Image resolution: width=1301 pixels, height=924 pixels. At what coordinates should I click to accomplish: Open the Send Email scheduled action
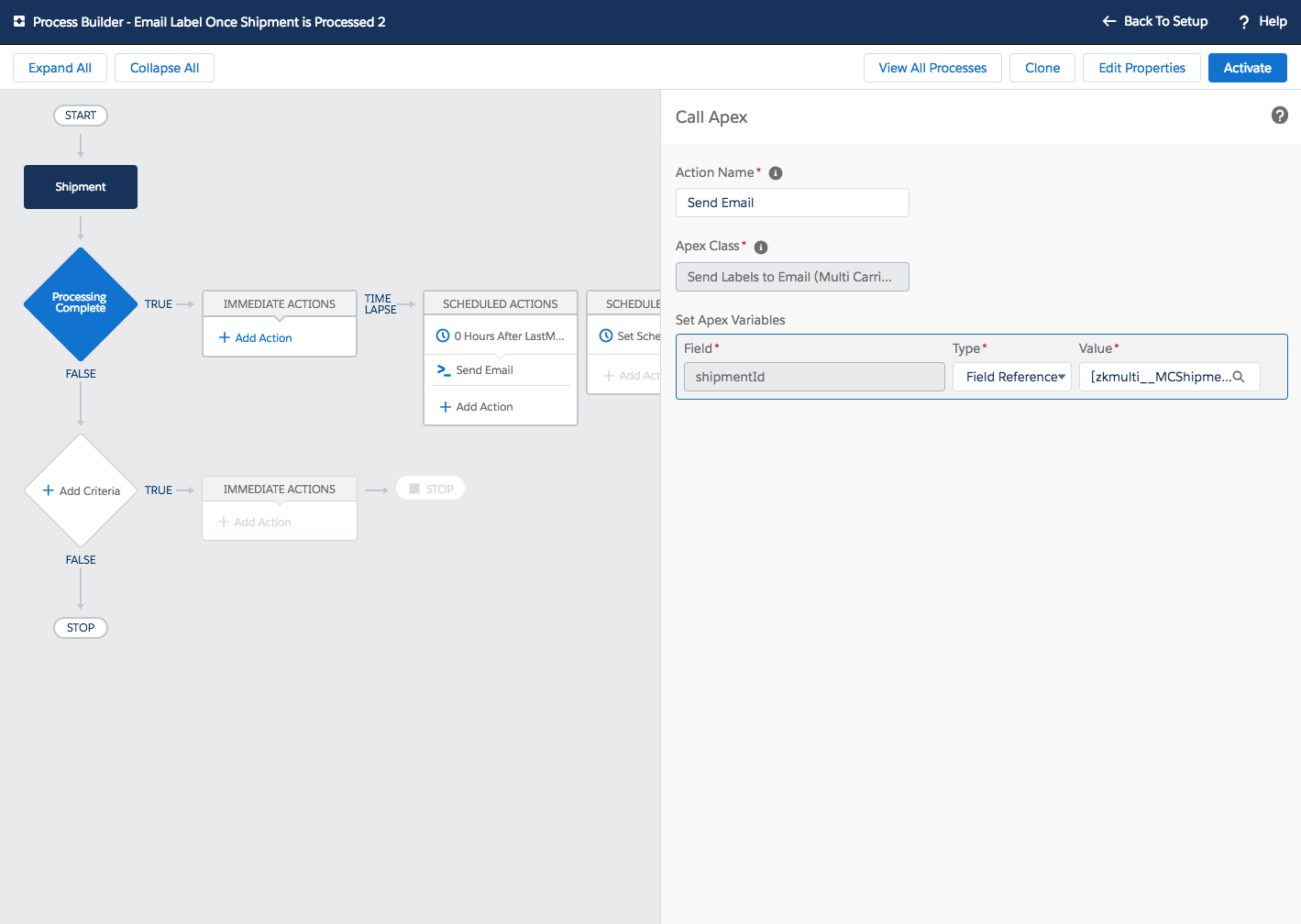point(501,370)
